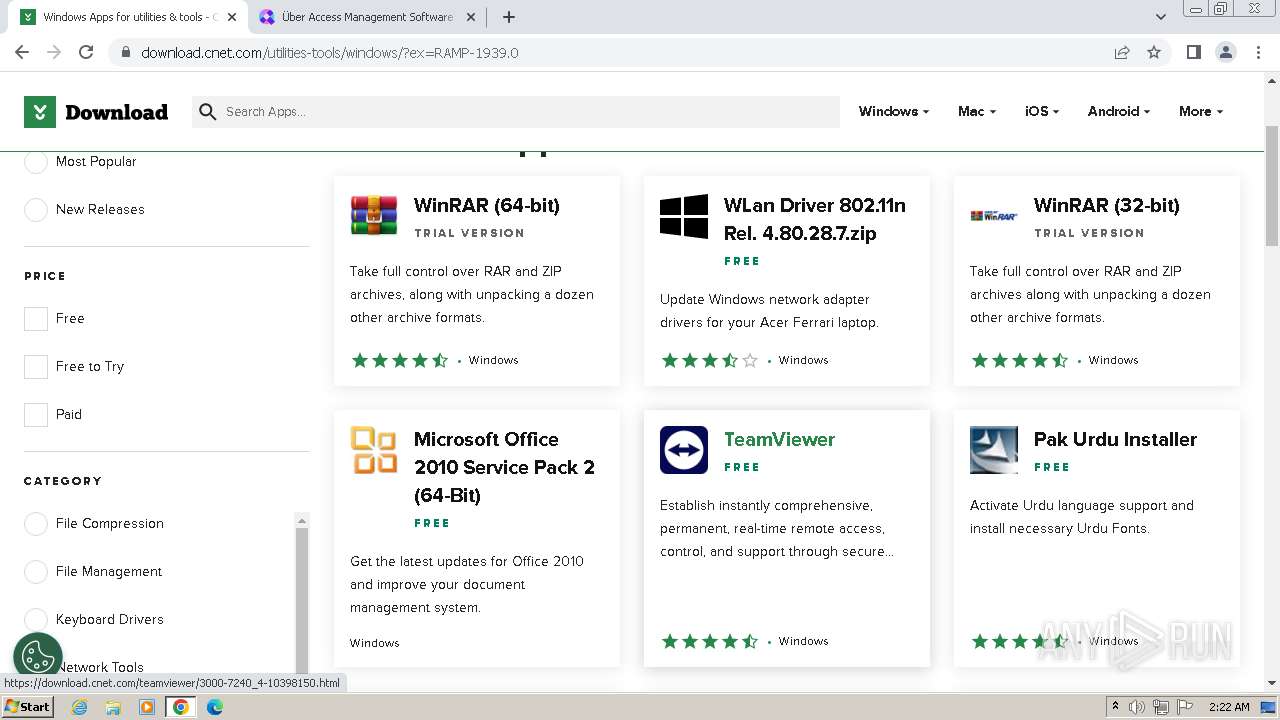Click the TeamViewer star rating

(x=710, y=642)
